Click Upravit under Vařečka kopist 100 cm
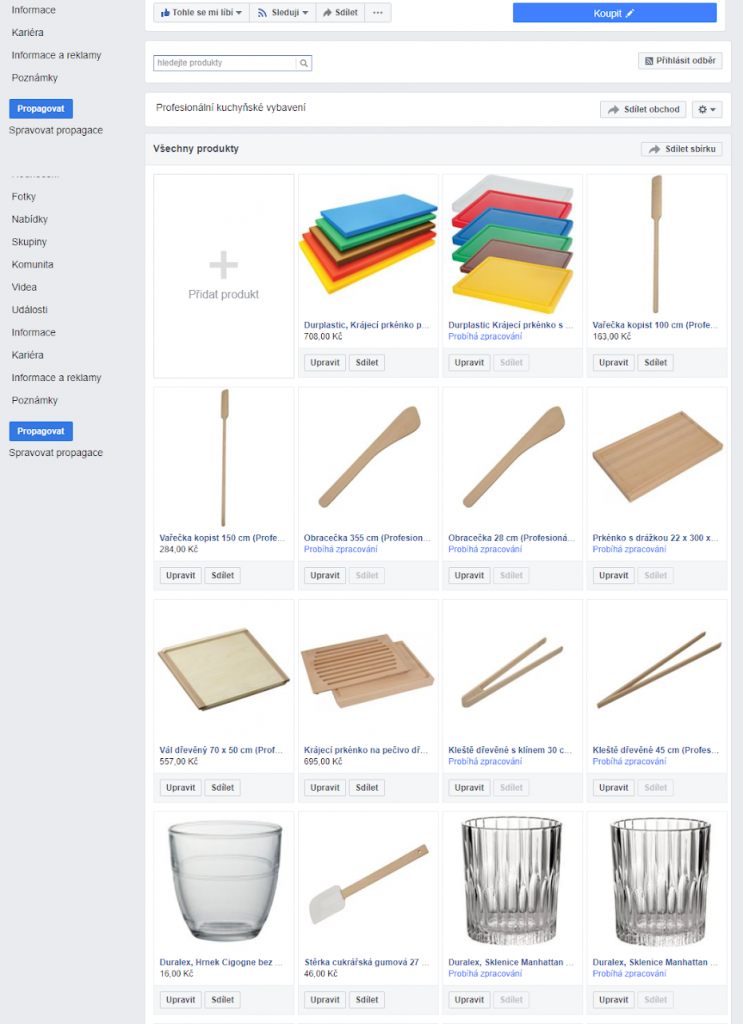The height and width of the screenshot is (1024, 743). tap(613, 363)
